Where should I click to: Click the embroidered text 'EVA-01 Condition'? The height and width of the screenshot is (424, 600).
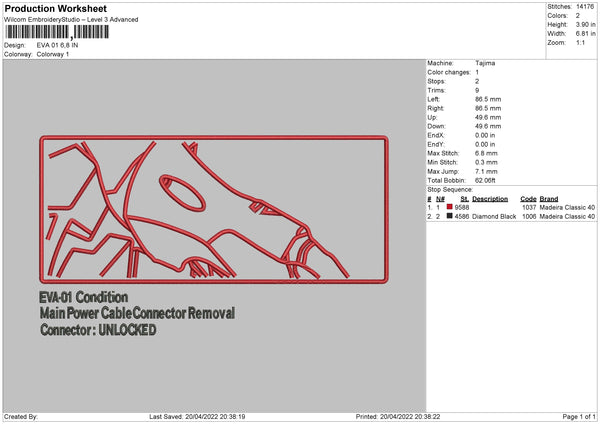pos(83,297)
